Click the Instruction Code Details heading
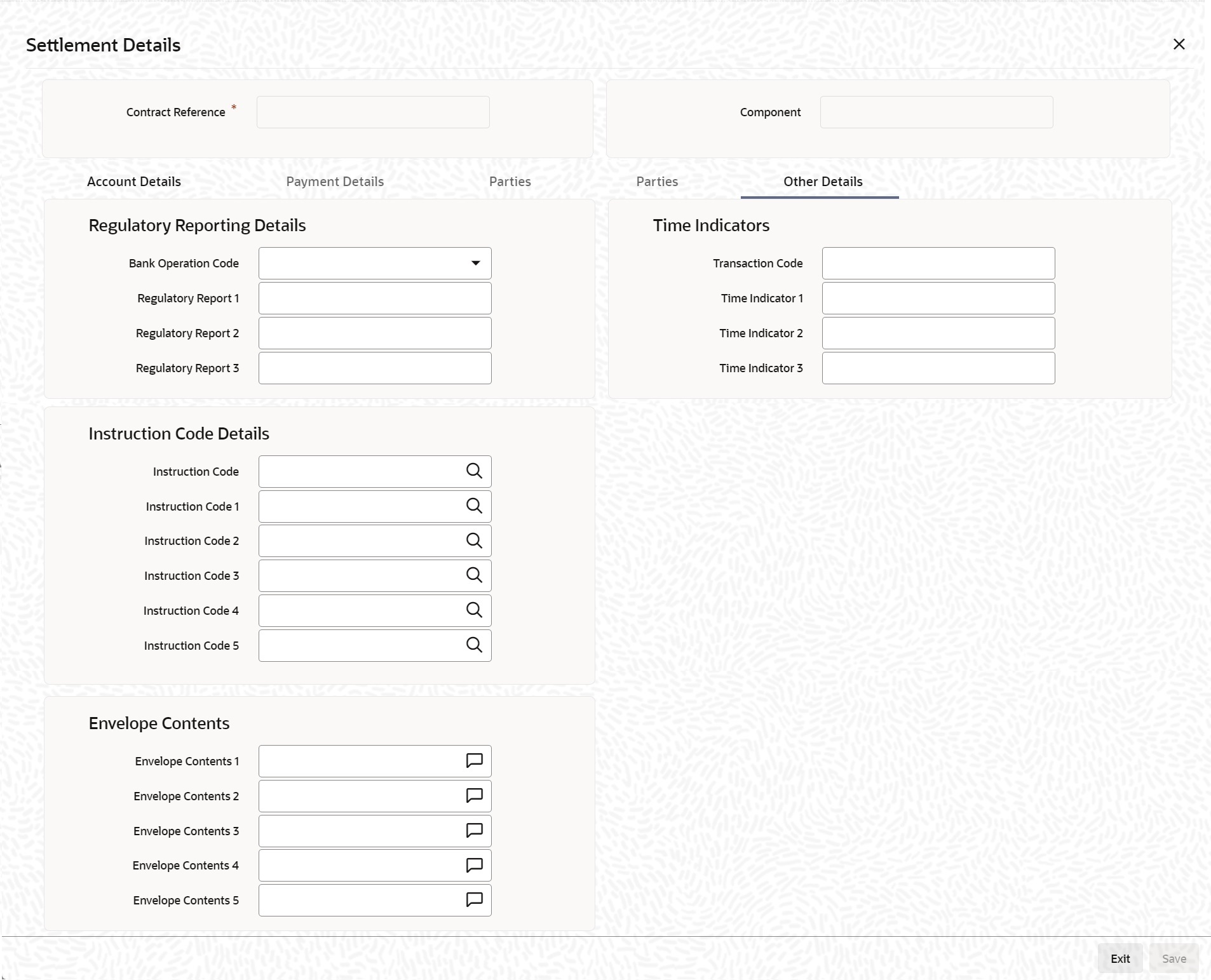The width and height of the screenshot is (1211, 980). [179, 434]
